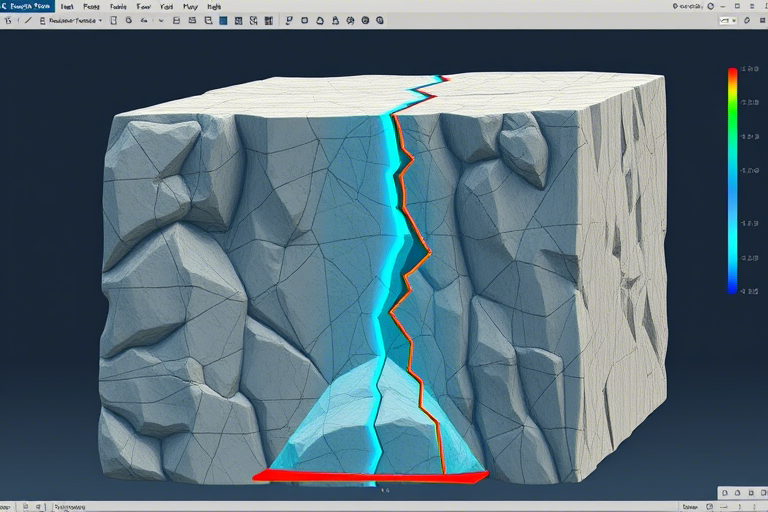
Task: Select the polygon cloud-shaped tool icon
Action: [x=320, y=21]
